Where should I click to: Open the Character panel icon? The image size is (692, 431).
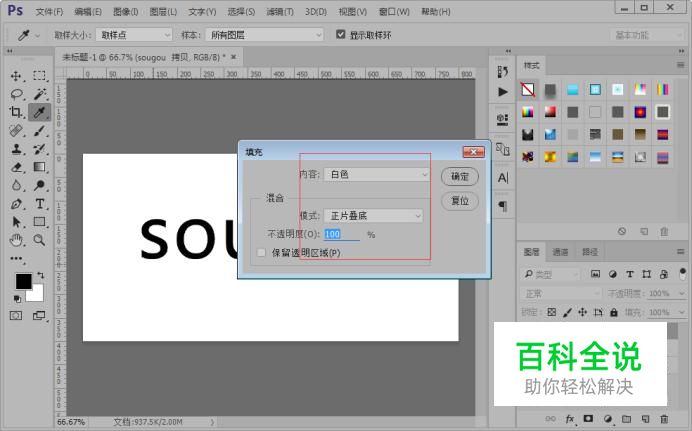(503, 177)
